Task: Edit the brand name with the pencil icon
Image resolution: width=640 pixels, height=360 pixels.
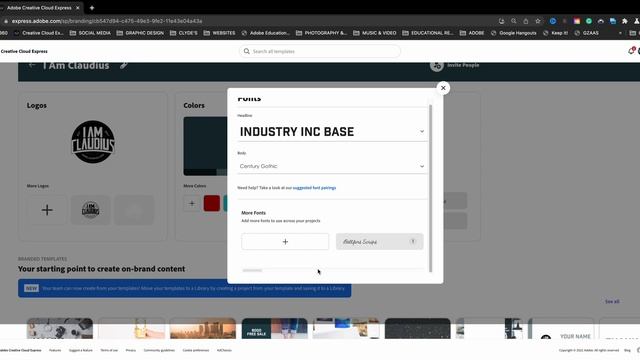Action: 124,65
